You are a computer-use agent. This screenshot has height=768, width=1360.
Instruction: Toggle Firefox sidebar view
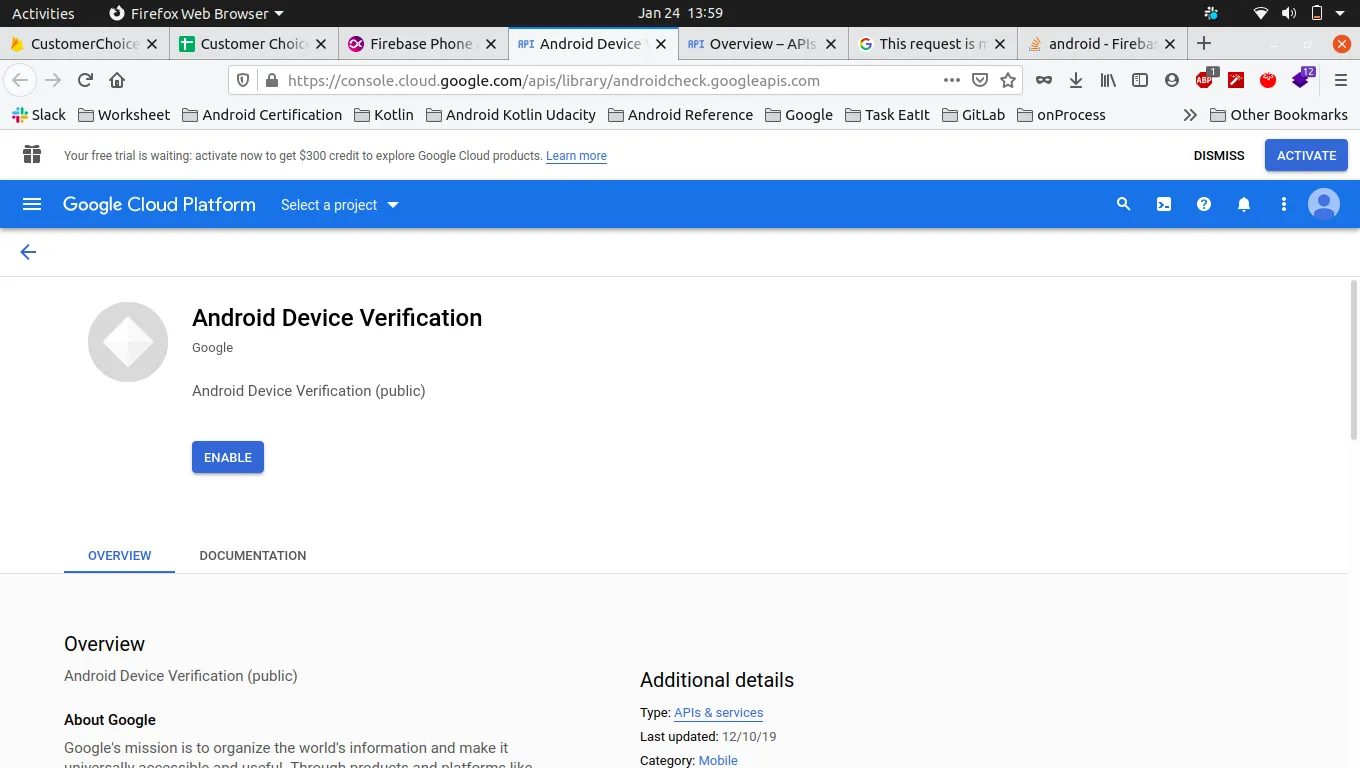[x=1140, y=80]
